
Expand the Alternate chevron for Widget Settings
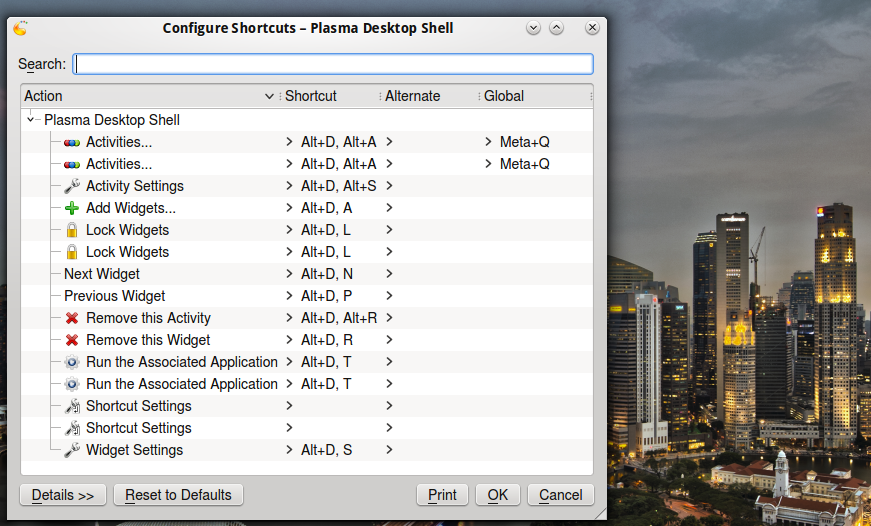(389, 450)
